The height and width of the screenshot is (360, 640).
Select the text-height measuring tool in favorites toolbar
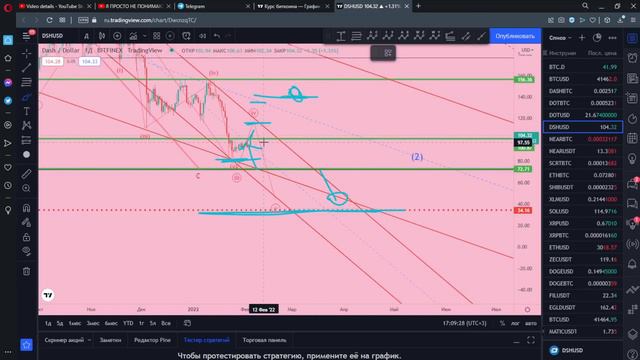(x=341, y=36)
